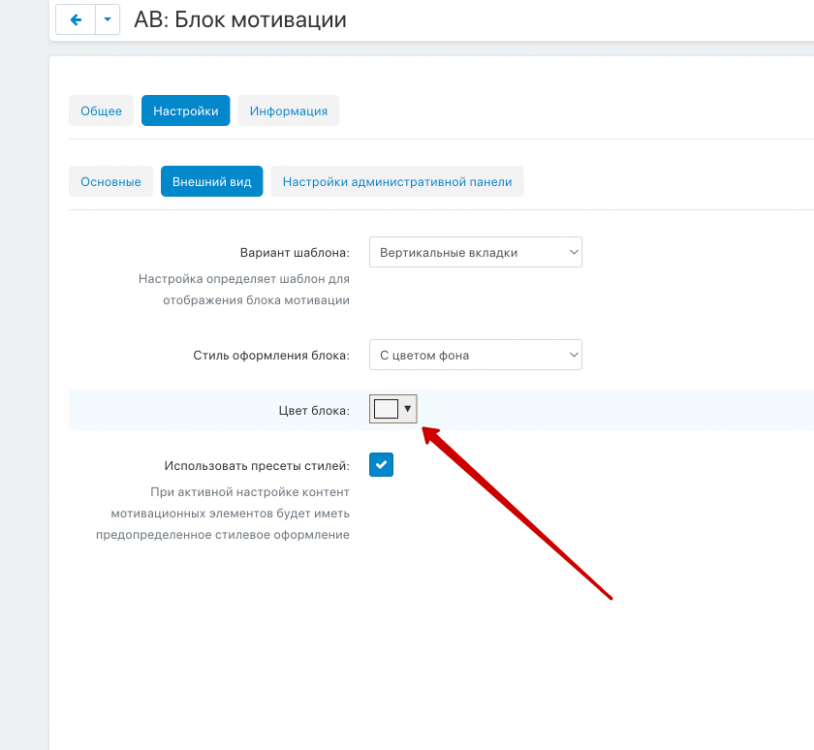
Task: Click the Цвет блока label
Action: pyautogui.click(x=314, y=410)
